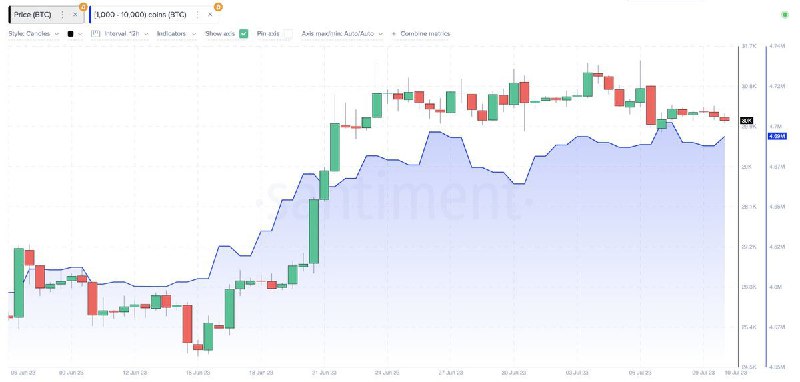Viewport: 800px width, 382px height.
Task: Open three-dot menu on coins (BTC) metric
Action: (x=197, y=15)
